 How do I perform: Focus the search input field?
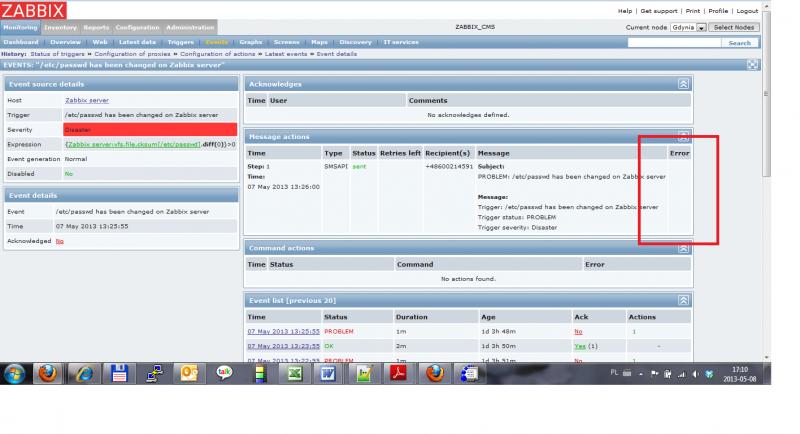click(x=674, y=43)
